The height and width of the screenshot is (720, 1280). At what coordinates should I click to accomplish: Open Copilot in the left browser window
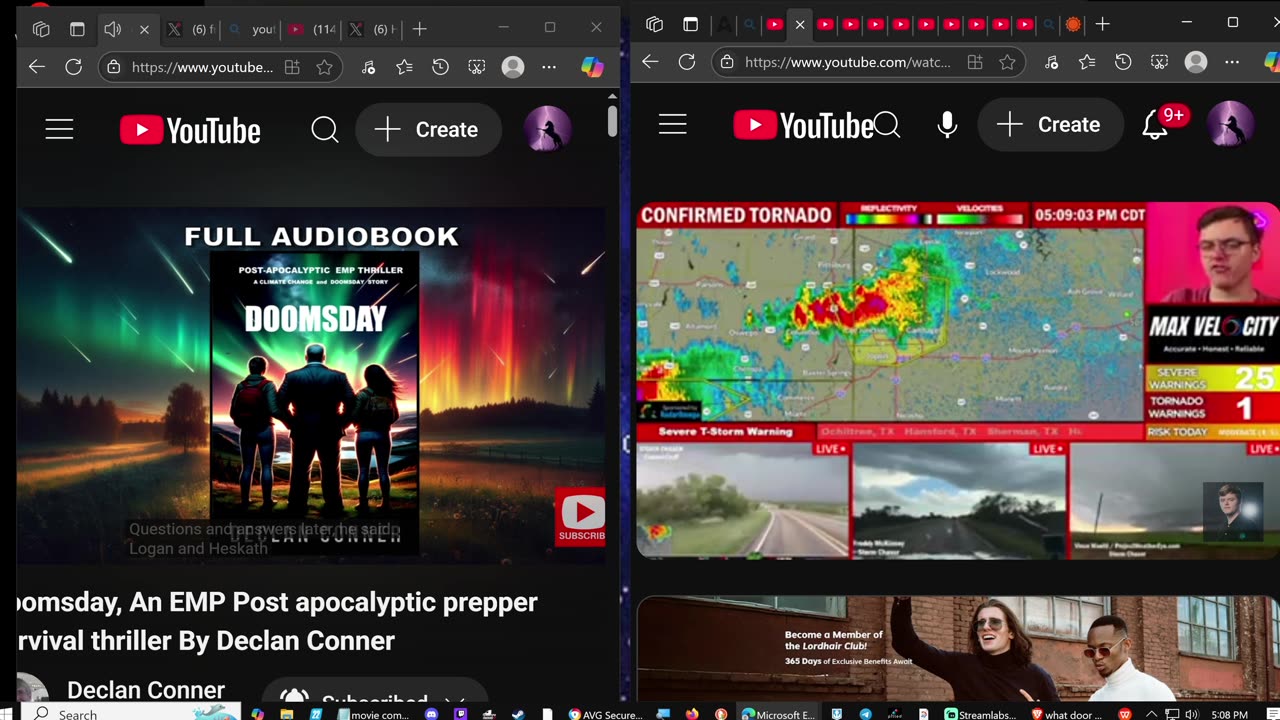(593, 67)
